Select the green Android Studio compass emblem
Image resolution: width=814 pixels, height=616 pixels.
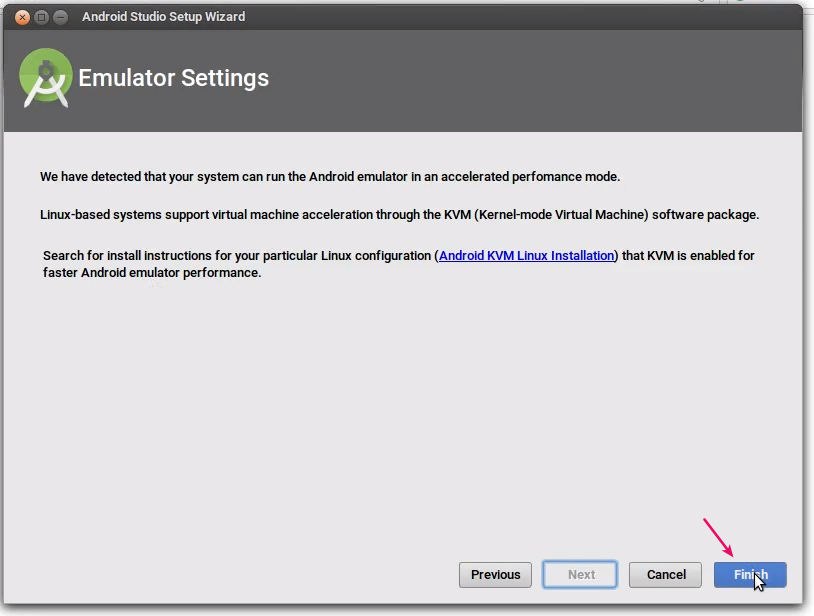click(x=45, y=78)
